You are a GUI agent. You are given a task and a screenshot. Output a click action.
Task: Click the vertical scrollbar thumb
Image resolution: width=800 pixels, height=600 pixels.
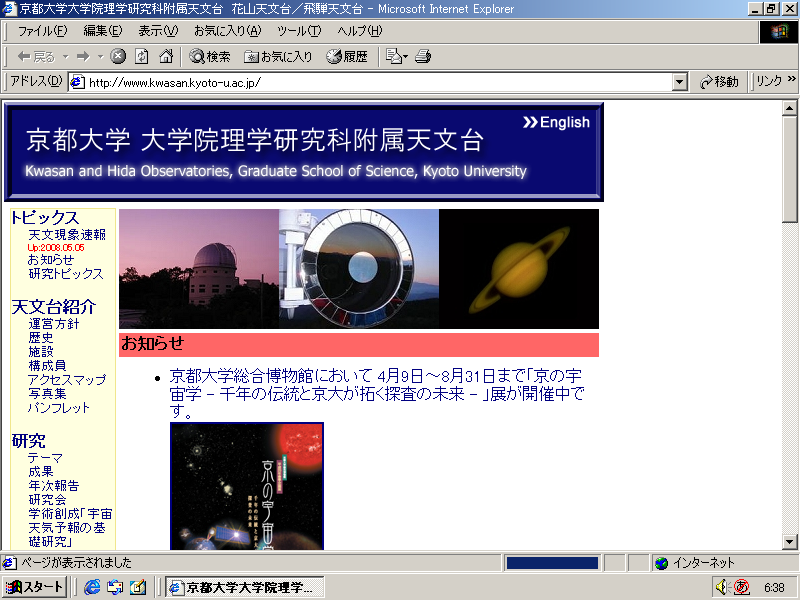point(789,169)
